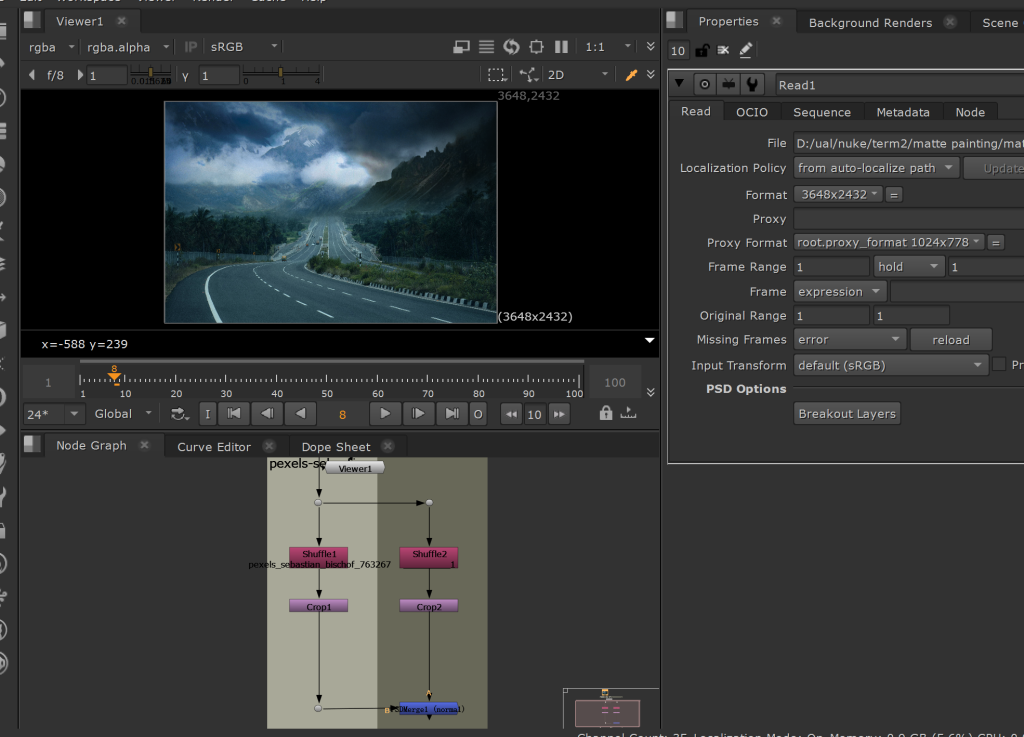Open the Global frame range dropdown

[123, 414]
